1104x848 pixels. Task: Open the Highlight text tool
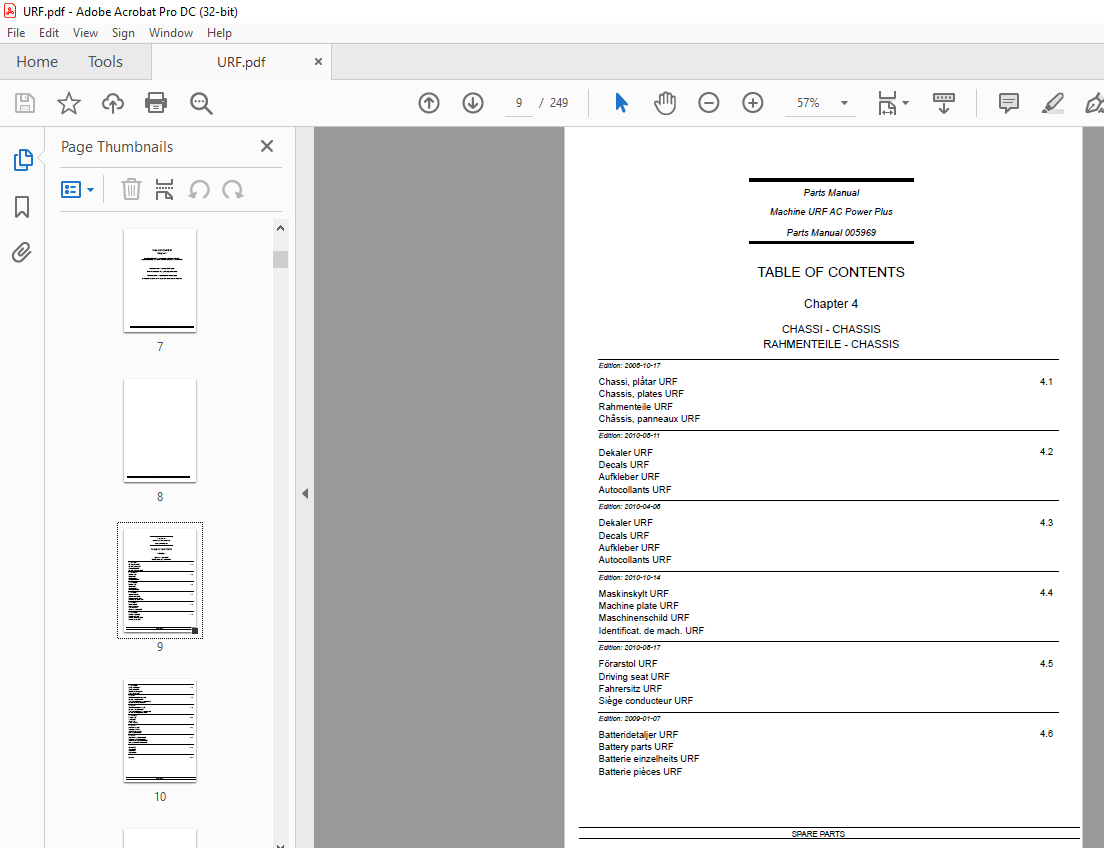pyautogui.click(x=1052, y=103)
